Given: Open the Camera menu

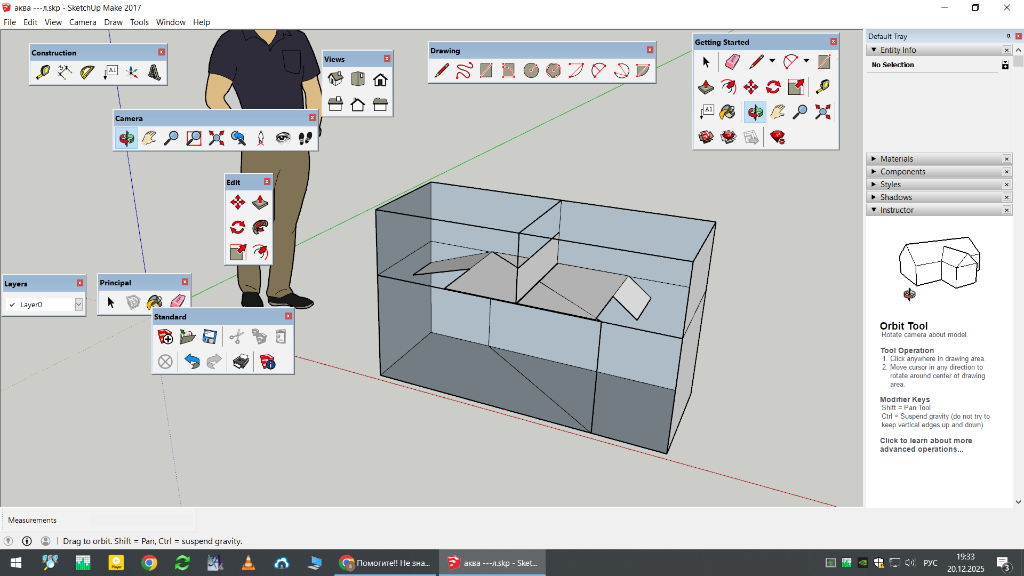Looking at the screenshot, I should point(83,22).
